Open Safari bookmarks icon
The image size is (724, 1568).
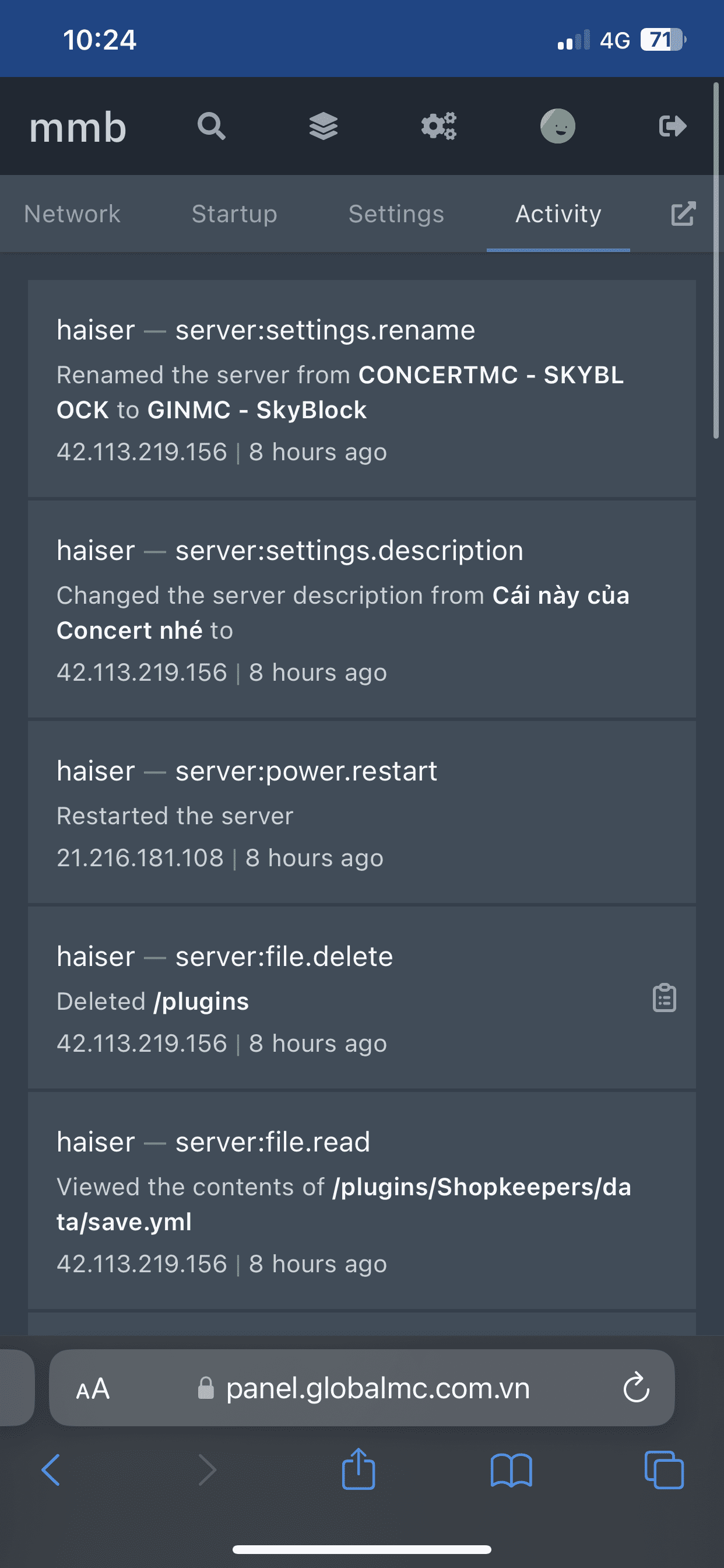pyautogui.click(x=511, y=1470)
